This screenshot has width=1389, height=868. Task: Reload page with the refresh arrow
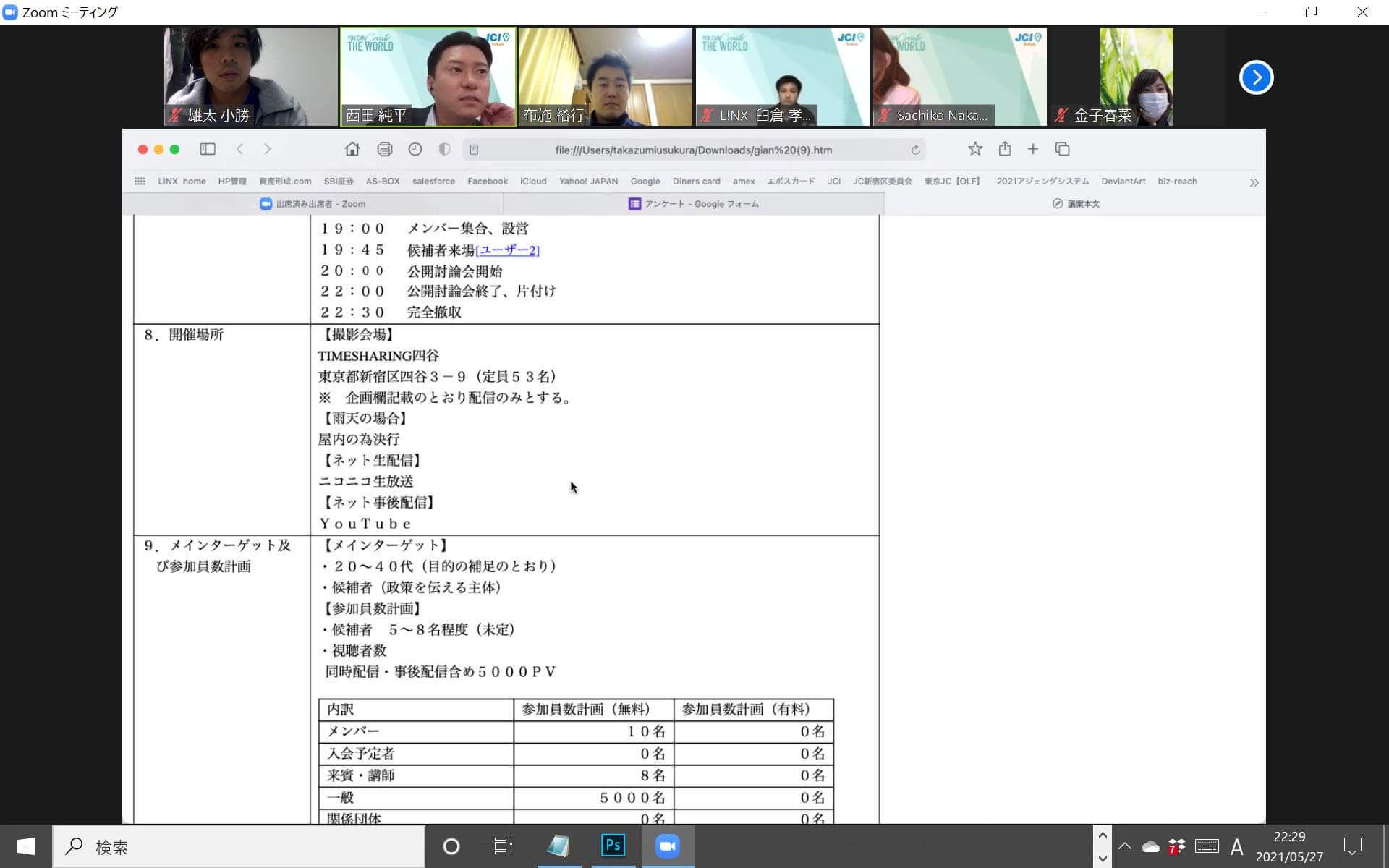(915, 150)
